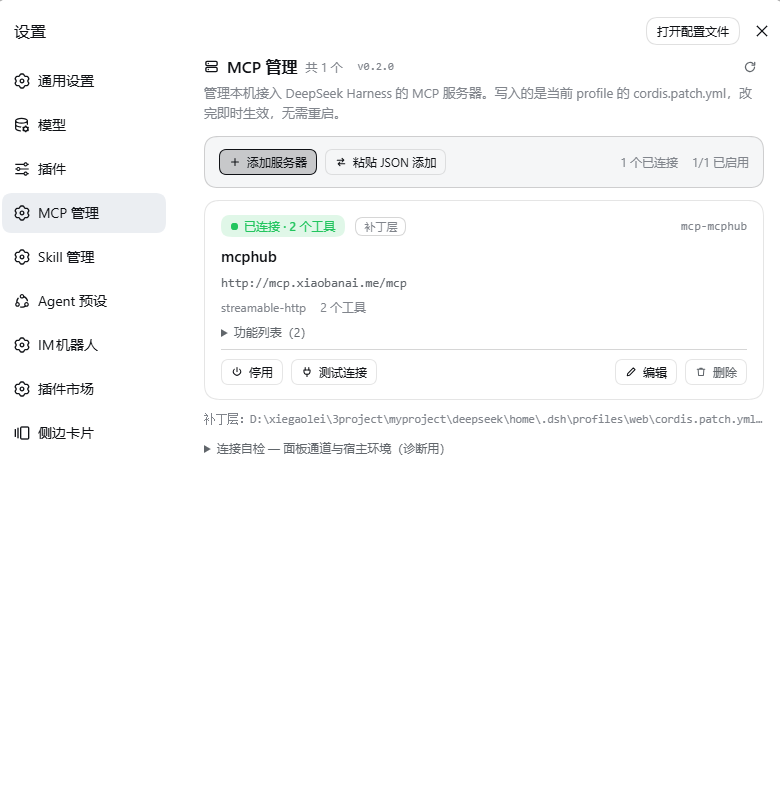Click the mcphub server name
This screenshot has width=780, height=786.
click(x=249, y=257)
